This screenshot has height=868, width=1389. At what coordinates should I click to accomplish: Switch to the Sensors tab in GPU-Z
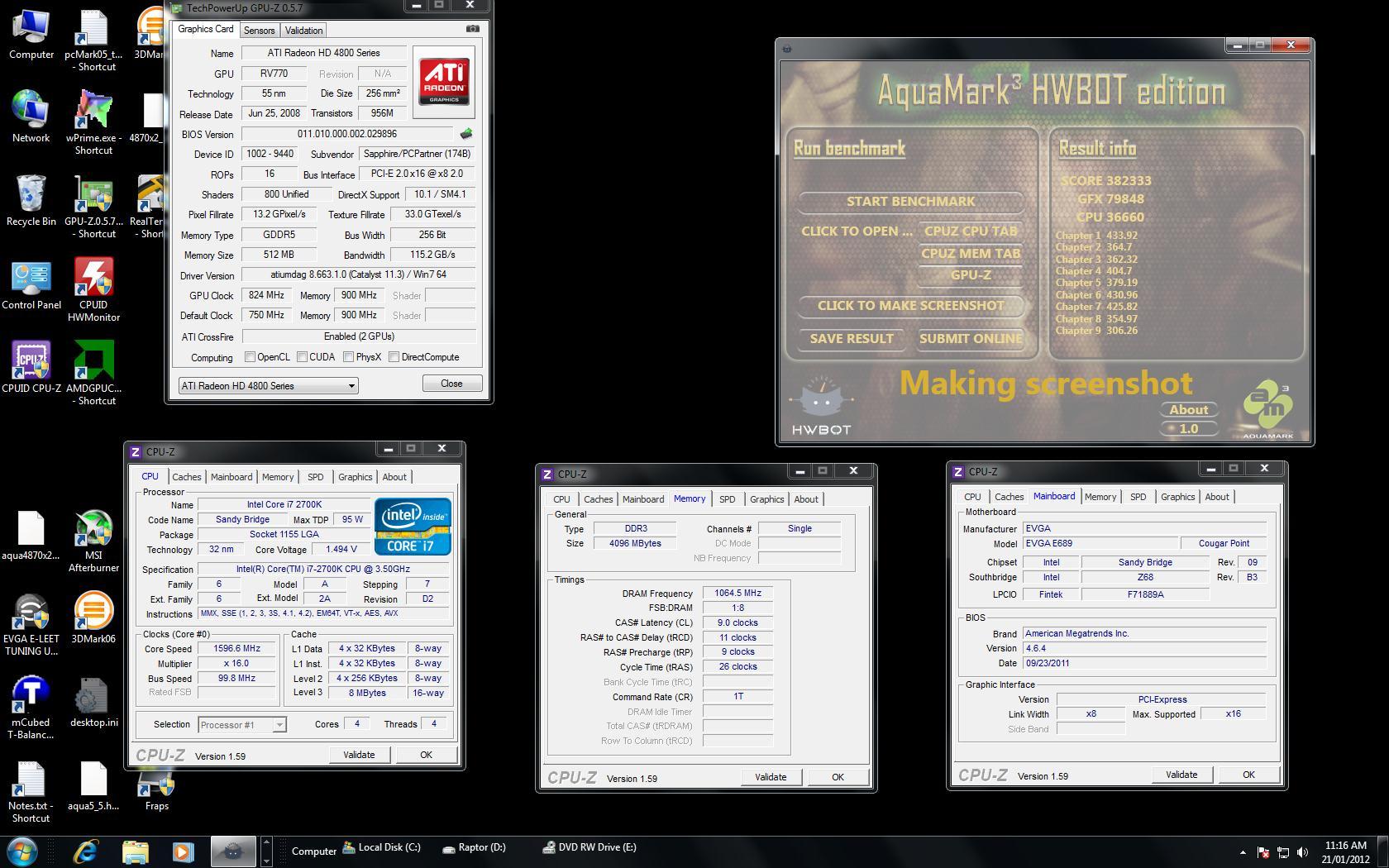tap(259, 31)
